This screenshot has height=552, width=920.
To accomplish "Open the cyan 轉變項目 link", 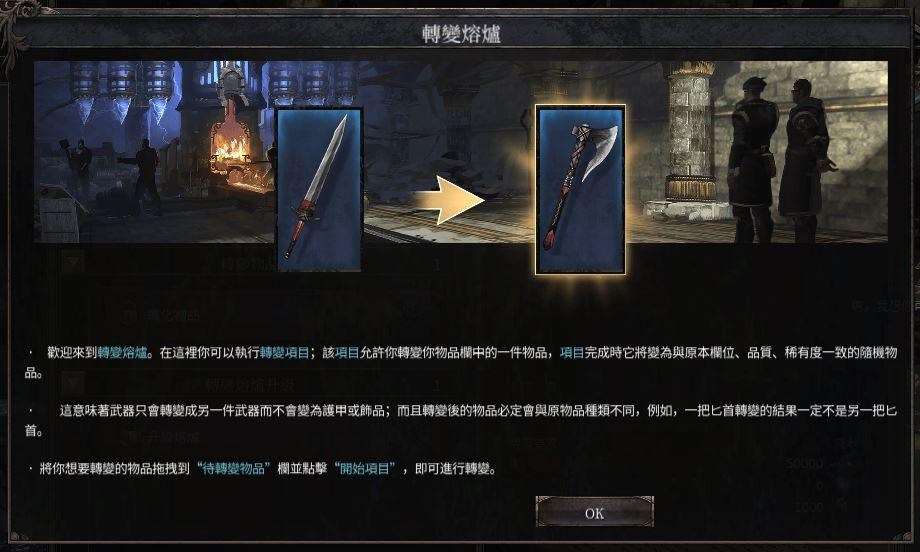I will pyautogui.click(x=285, y=353).
